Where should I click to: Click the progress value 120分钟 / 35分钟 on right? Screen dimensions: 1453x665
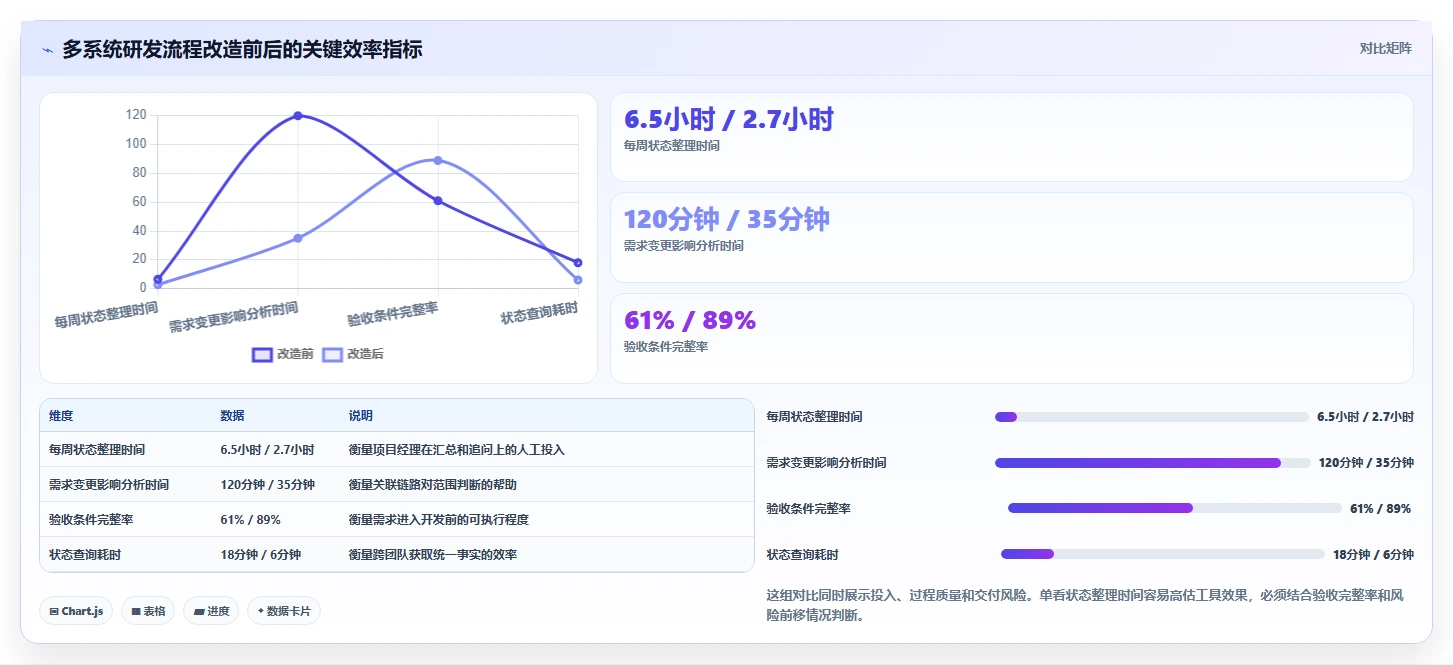1366,463
